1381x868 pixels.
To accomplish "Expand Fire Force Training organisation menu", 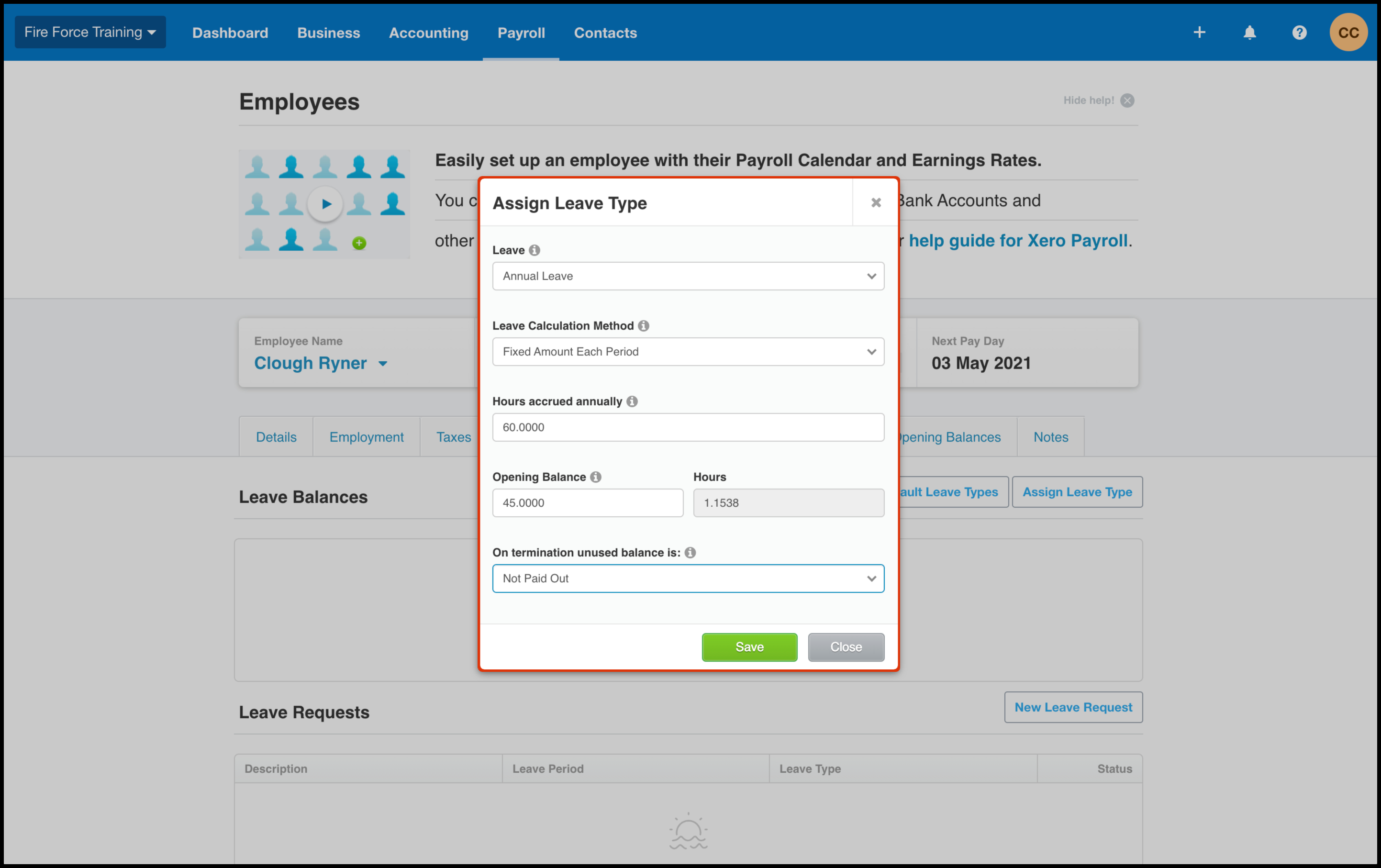I will [90, 32].
